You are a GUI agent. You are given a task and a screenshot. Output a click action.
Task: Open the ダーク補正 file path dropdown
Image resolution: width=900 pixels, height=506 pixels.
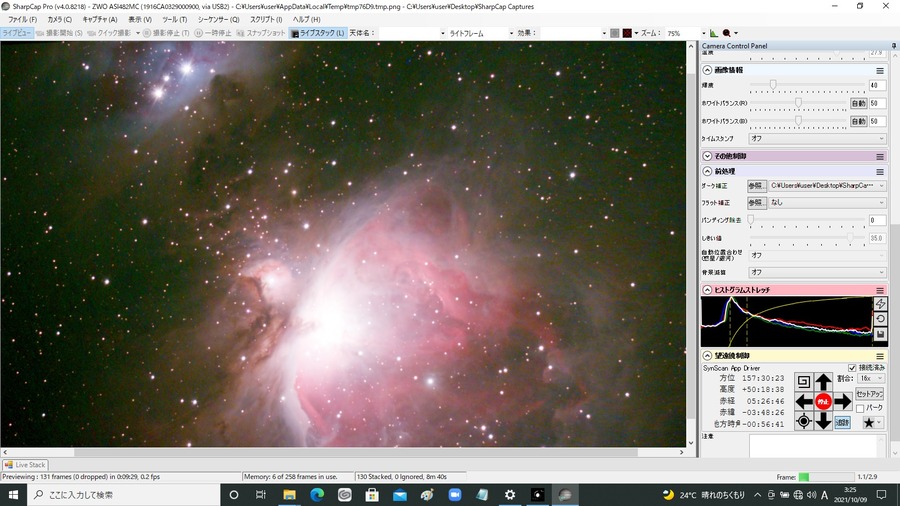point(827,186)
